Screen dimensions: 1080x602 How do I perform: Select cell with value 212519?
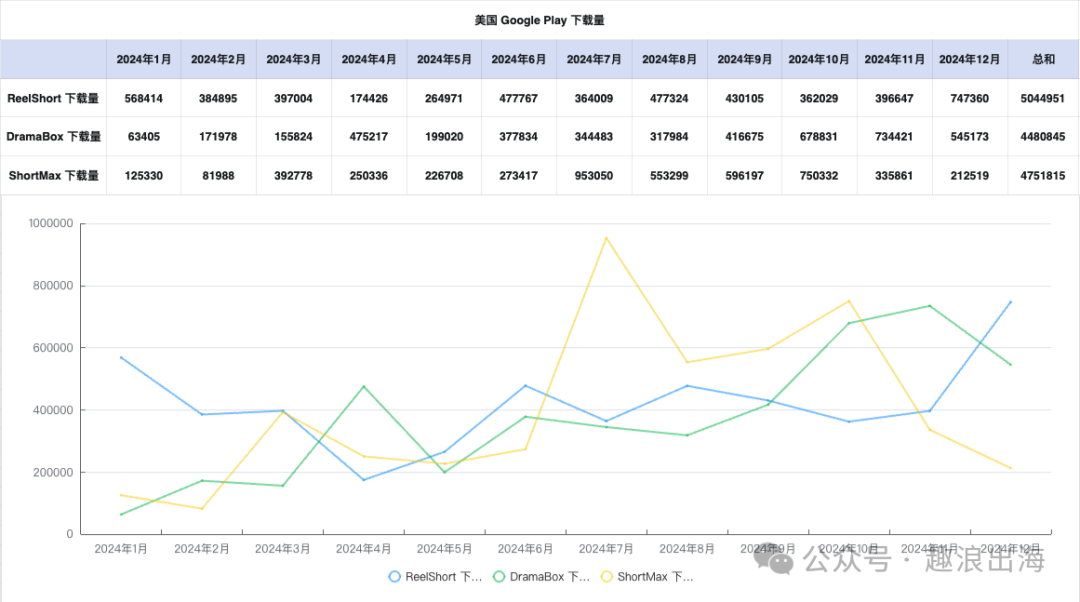point(969,176)
